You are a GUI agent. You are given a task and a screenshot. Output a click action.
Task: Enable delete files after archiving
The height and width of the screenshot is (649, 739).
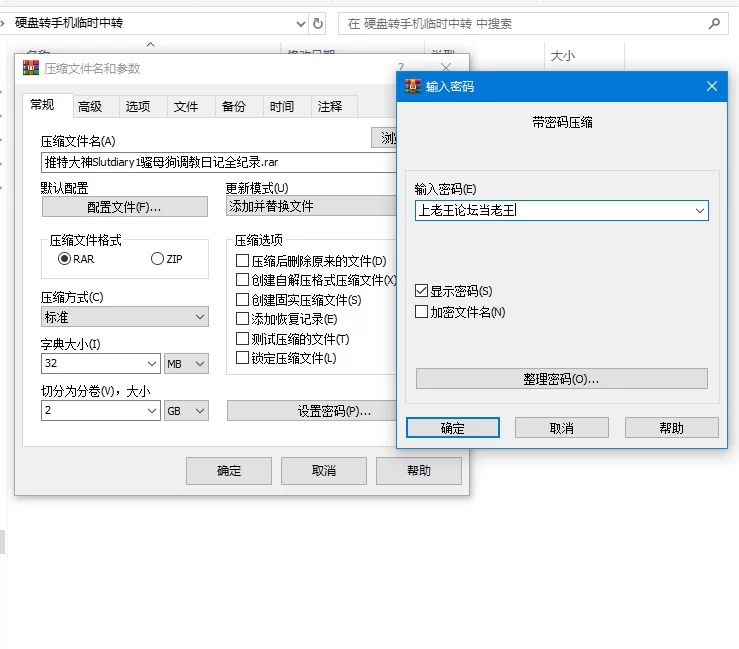pos(242,261)
